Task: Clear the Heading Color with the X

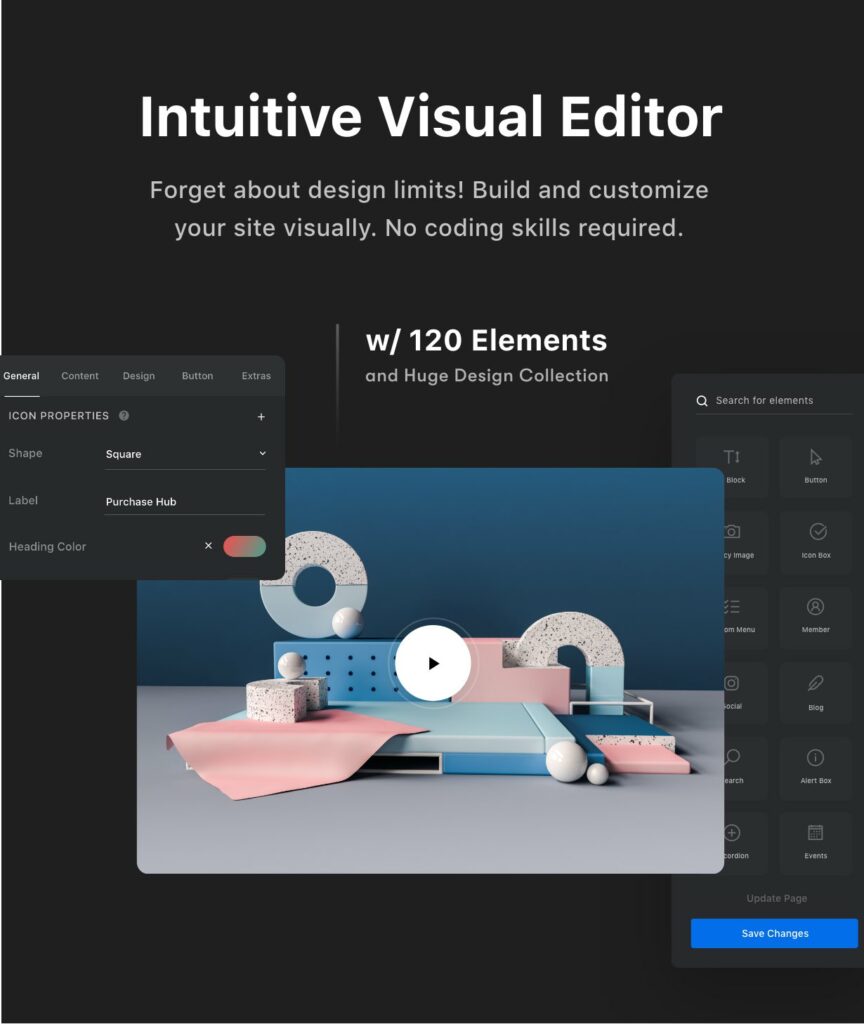Action: (x=208, y=546)
